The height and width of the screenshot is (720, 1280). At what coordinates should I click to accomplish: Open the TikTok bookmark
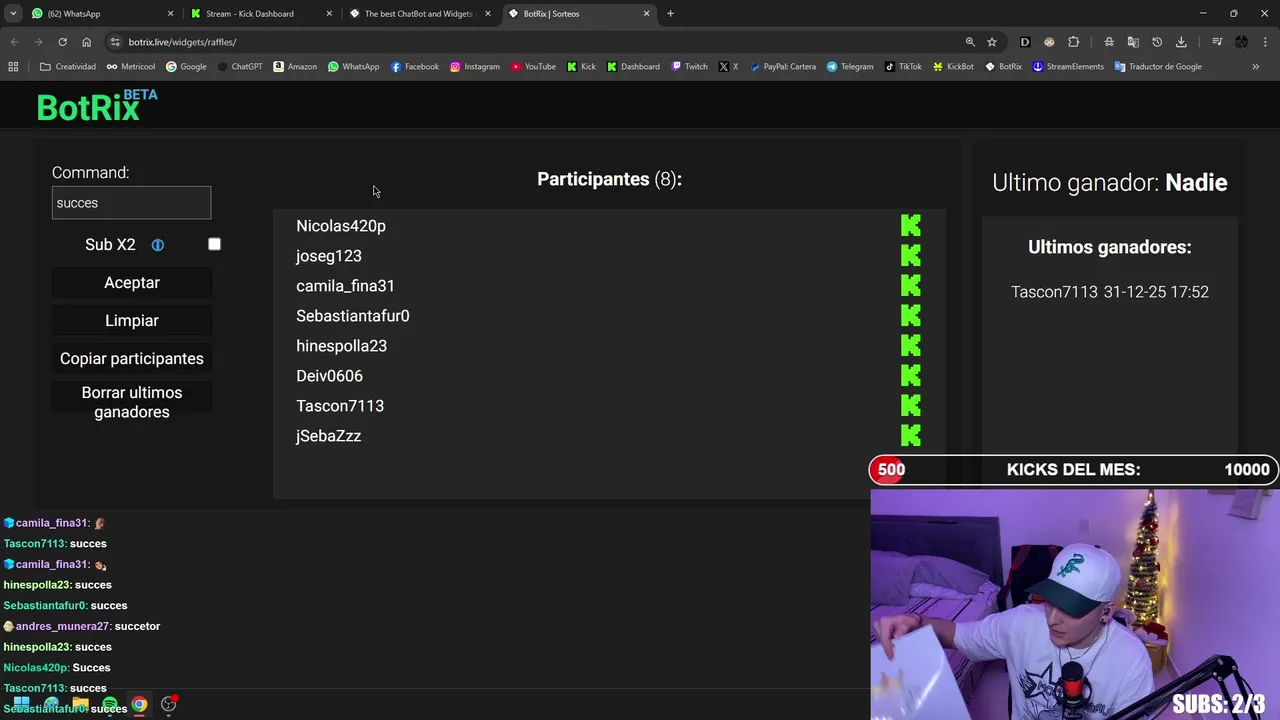[903, 67]
